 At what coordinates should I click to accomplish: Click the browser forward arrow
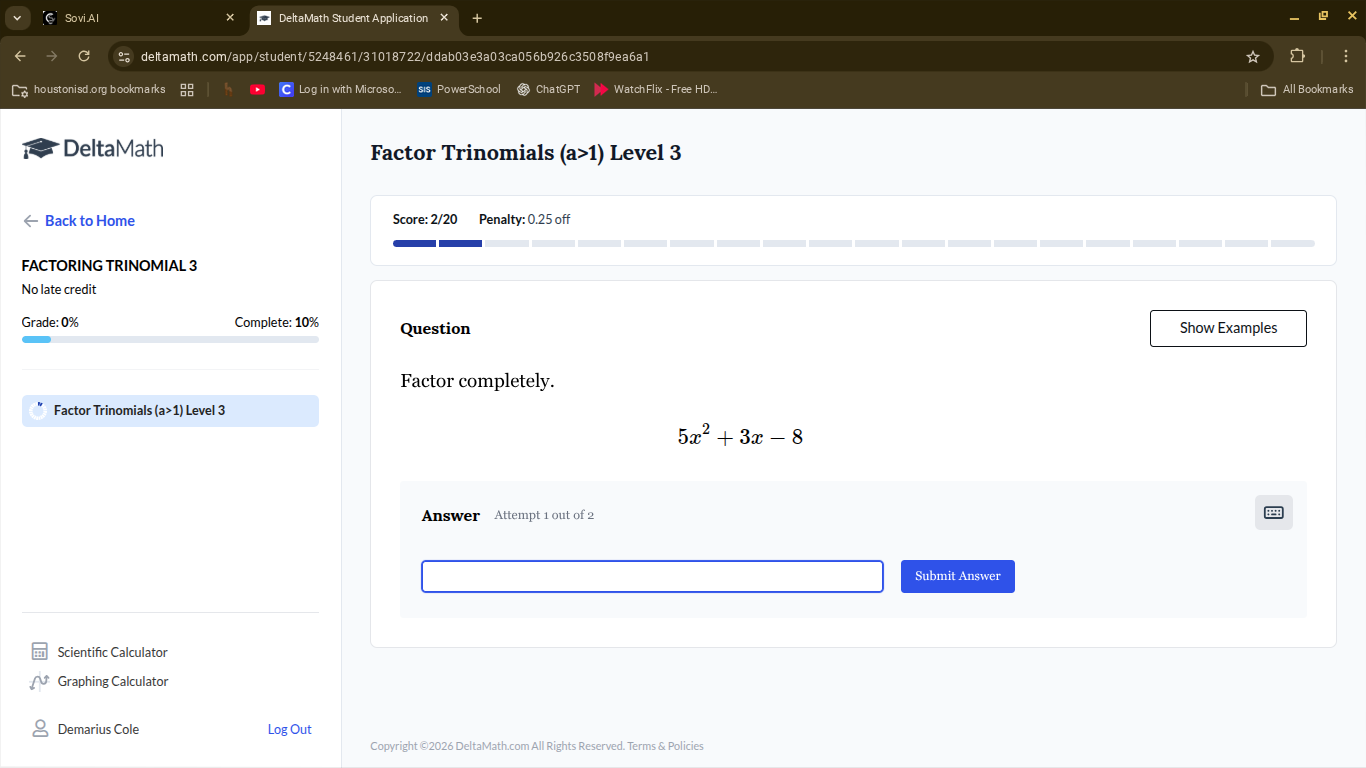click(x=52, y=56)
